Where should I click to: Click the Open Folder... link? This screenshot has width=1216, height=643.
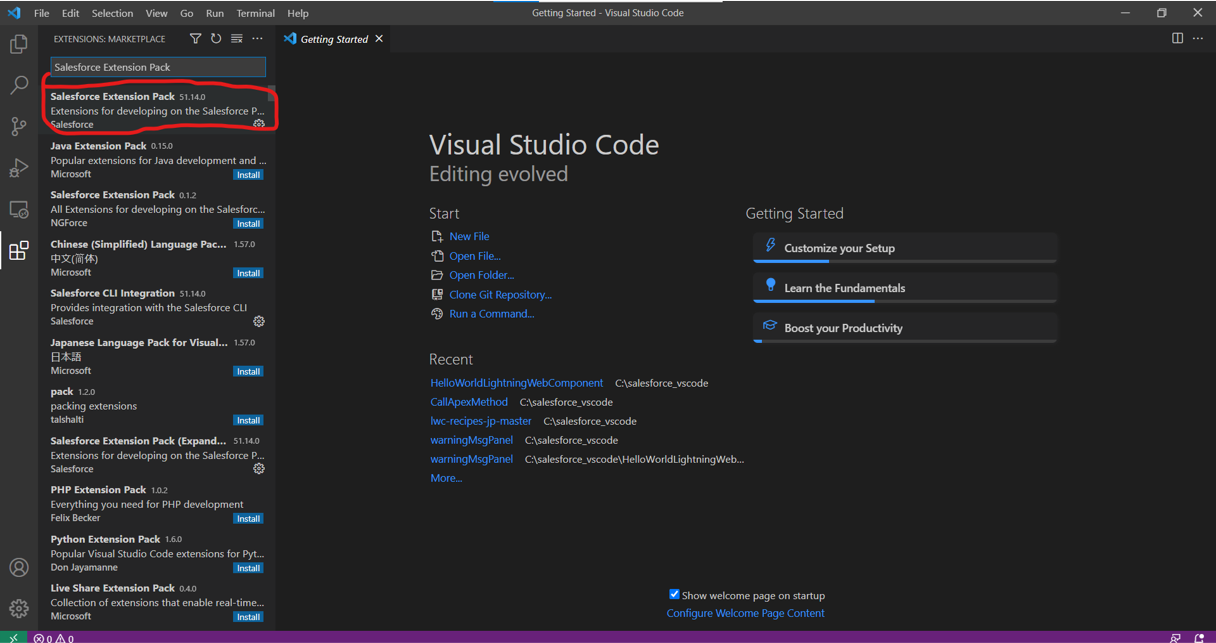481,275
